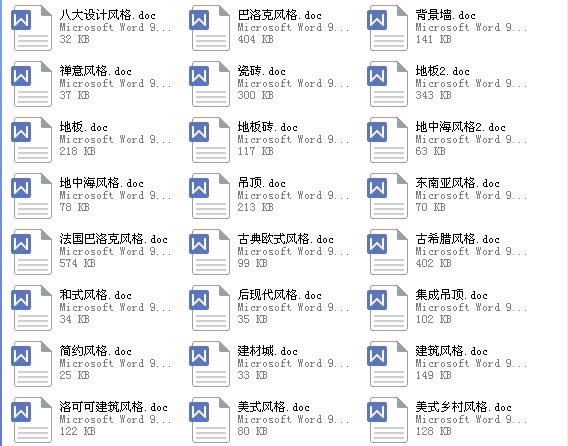Click the file name 建筑风格.doc

(452, 351)
